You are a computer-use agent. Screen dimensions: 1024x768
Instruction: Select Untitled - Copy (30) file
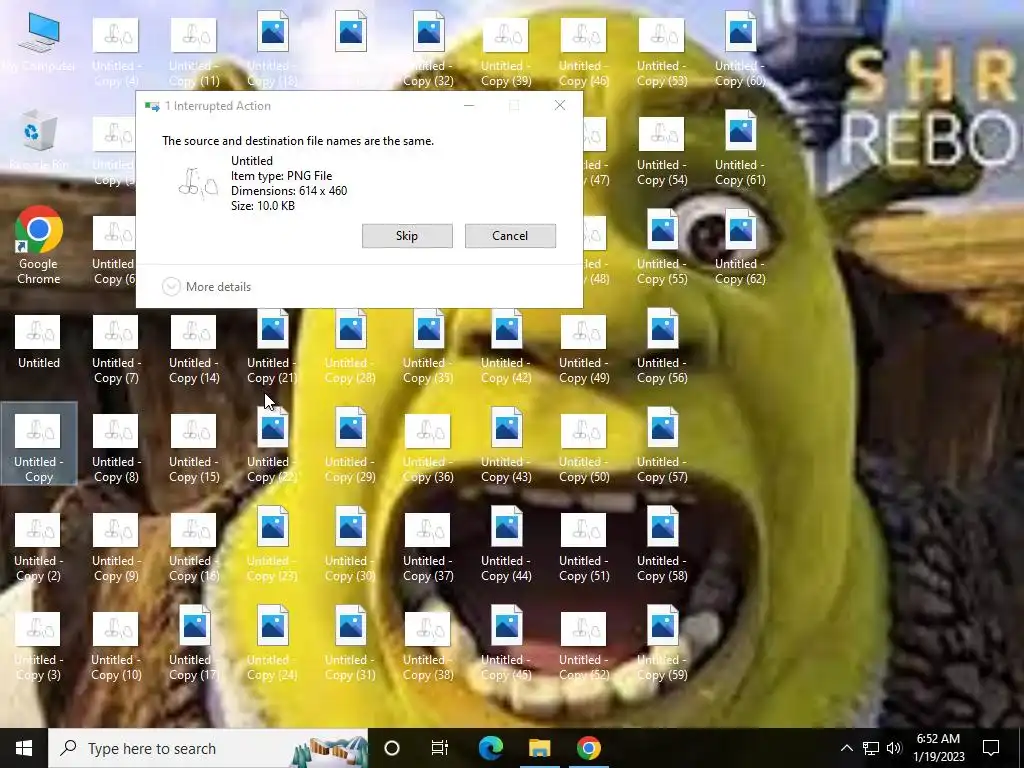coord(350,545)
